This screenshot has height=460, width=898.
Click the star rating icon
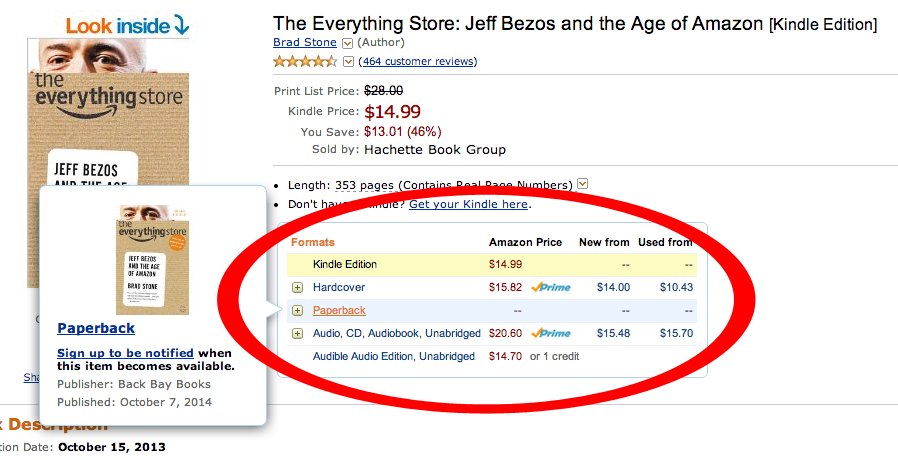pos(305,61)
